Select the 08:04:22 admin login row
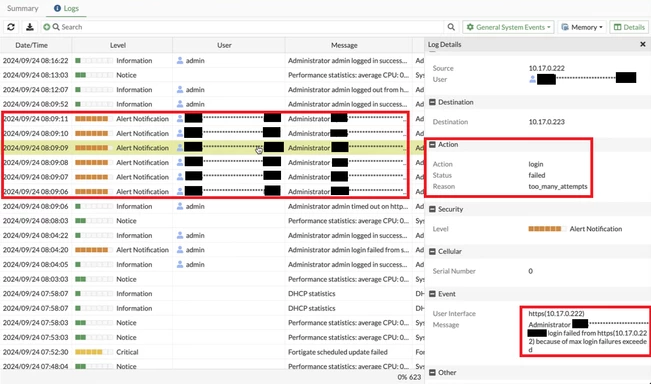 pos(212,235)
